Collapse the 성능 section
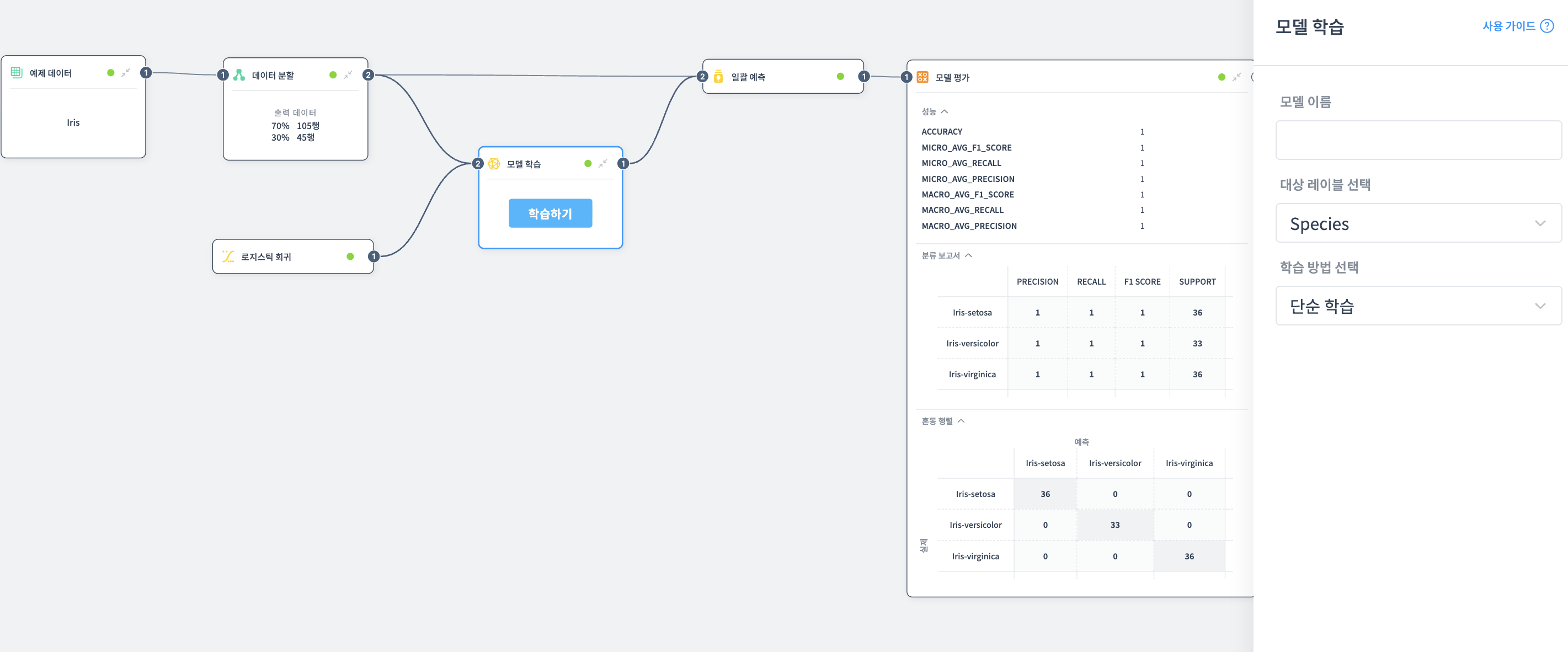This screenshot has width=1568, height=652. [x=944, y=111]
